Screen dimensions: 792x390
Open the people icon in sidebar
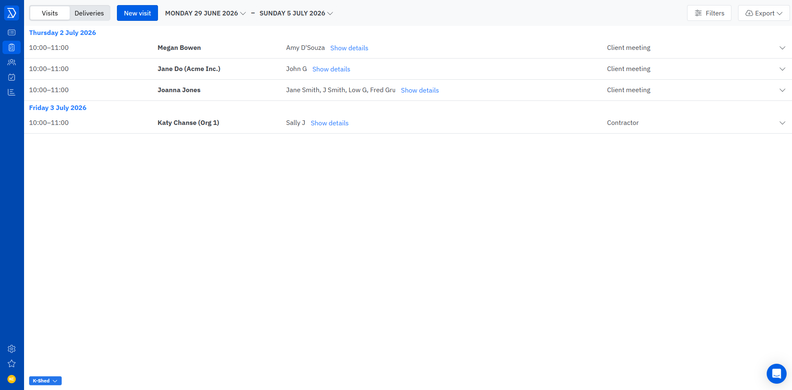pos(12,63)
